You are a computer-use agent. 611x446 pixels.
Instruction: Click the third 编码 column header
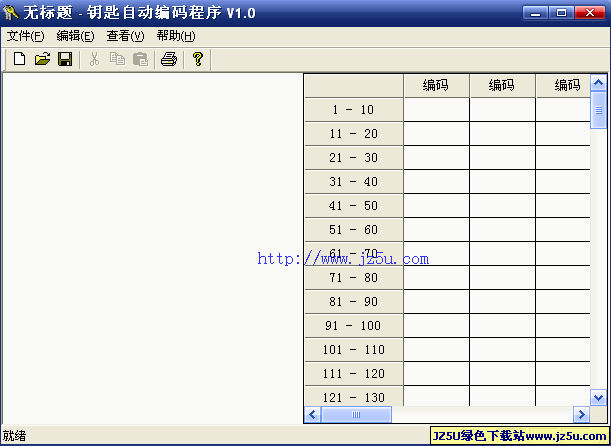click(x=563, y=85)
